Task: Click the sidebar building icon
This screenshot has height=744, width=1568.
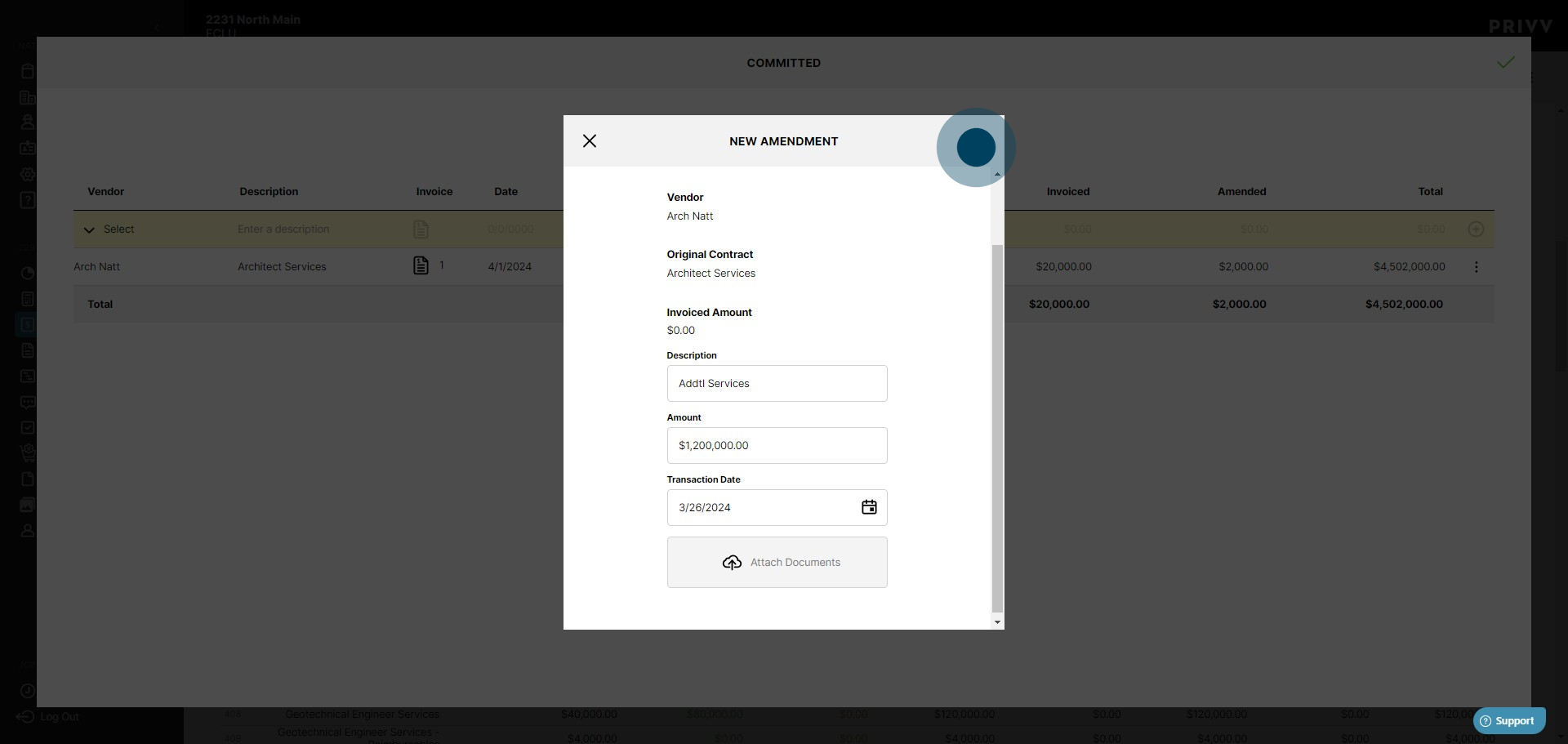Action: [x=27, y=97]
